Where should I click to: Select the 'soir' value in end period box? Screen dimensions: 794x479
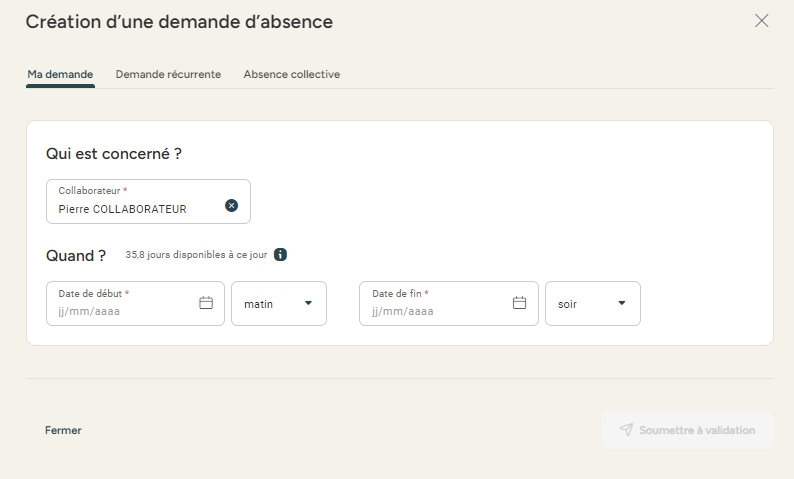pos(567,304)
